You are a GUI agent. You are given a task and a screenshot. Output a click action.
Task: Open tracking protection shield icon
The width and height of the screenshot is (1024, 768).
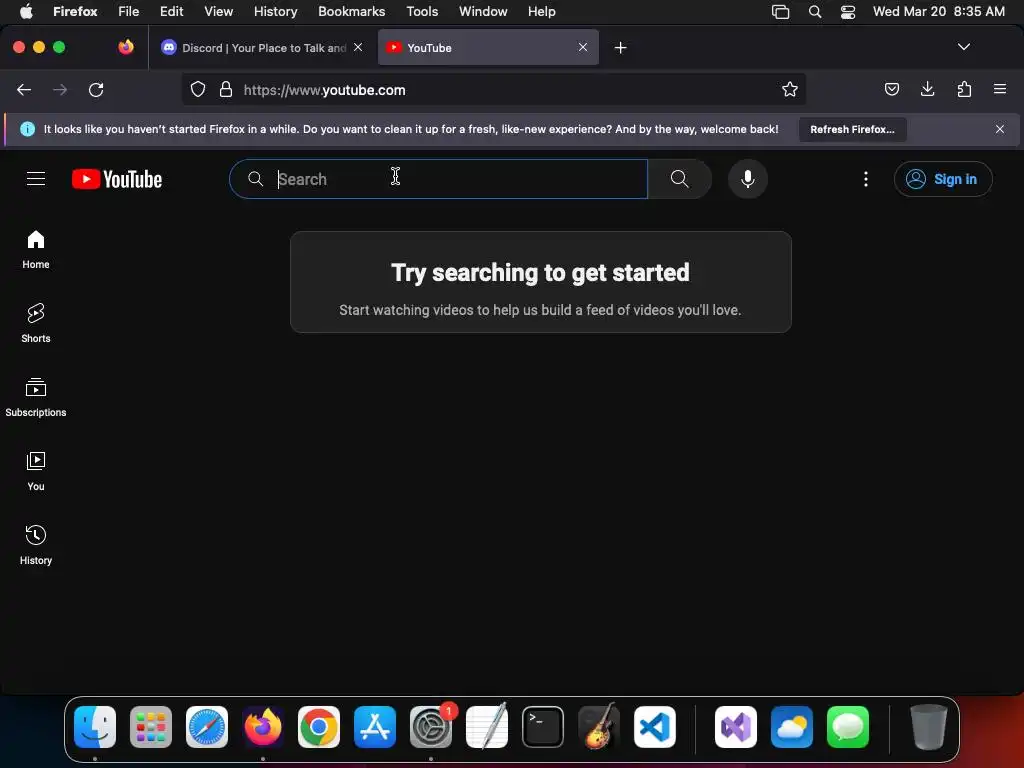pos(198,89)
